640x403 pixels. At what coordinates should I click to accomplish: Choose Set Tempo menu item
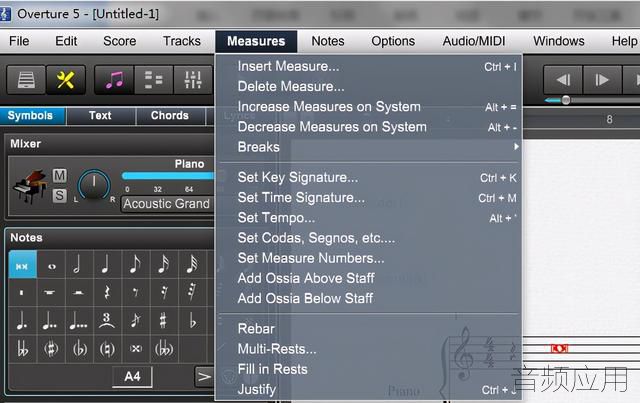pyautogui.click(x=369, y=218)
